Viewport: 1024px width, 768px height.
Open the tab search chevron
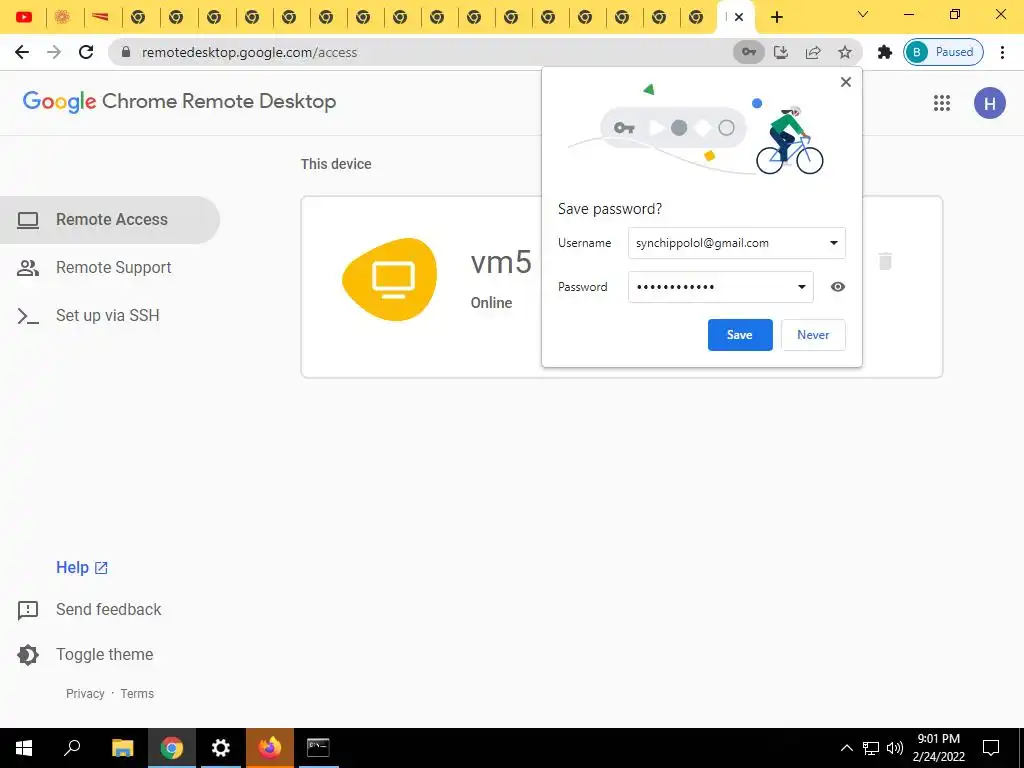pyautogui.click(x=863, y=14)
